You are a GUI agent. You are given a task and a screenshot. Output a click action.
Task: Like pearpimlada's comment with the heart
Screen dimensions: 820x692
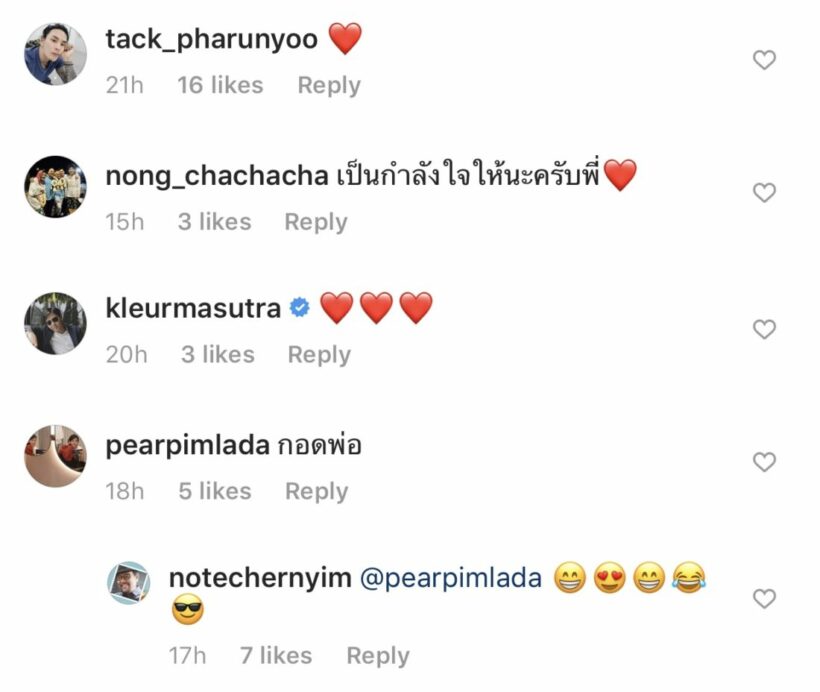pyautogui.click(x=764, y=462)
